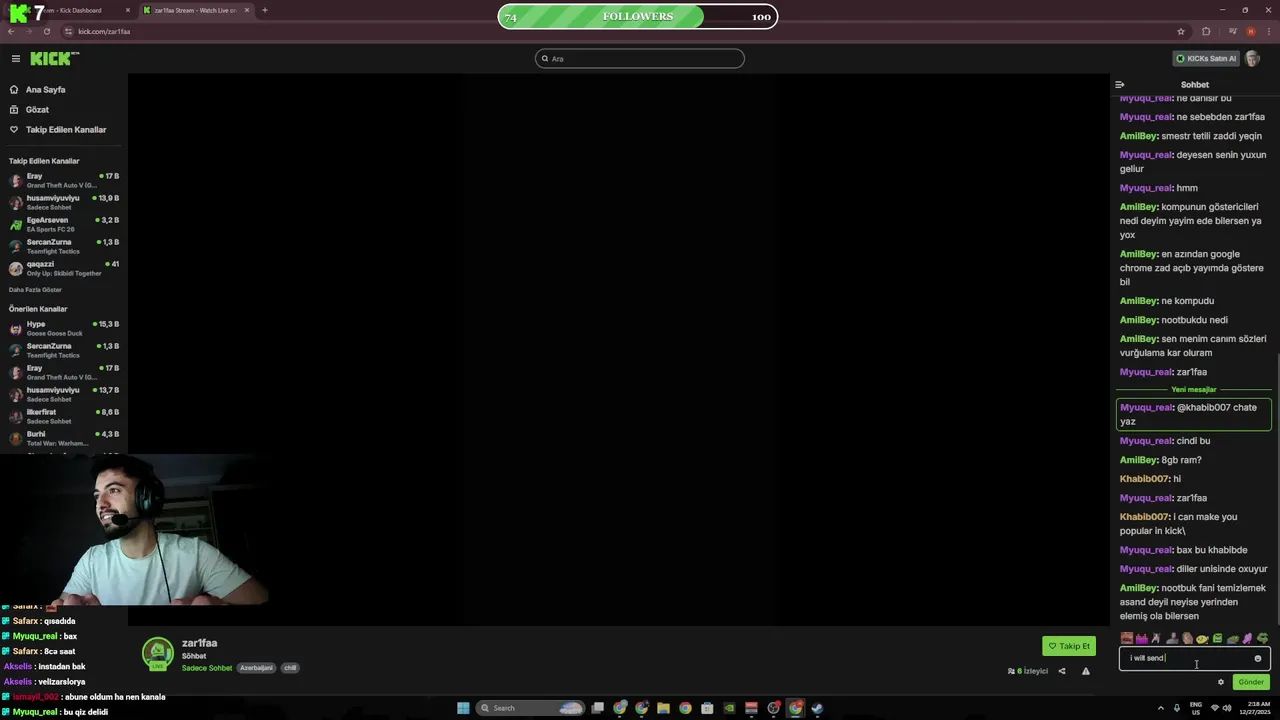The image size is (1280, 720).
Task: Insert the last green frog emote
Action: click(x=1263, y=638)
